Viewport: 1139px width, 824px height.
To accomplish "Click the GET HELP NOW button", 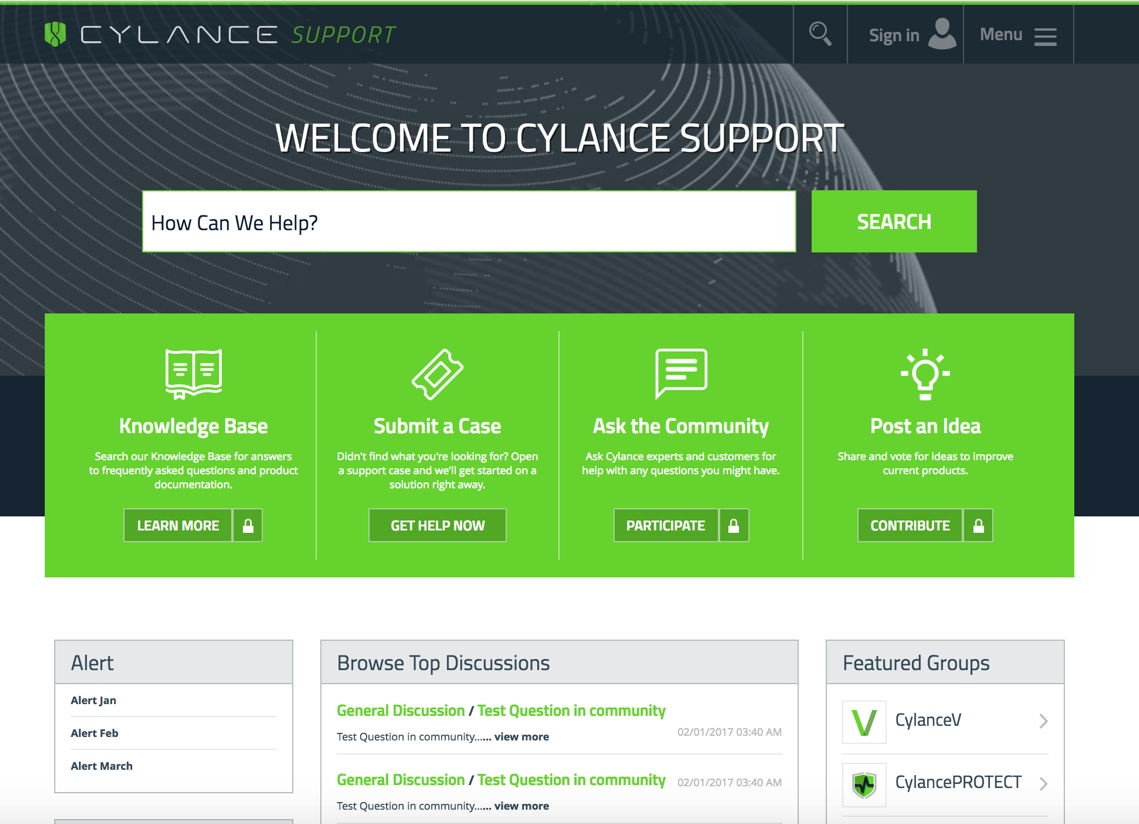I will click(x=437, y=525).
